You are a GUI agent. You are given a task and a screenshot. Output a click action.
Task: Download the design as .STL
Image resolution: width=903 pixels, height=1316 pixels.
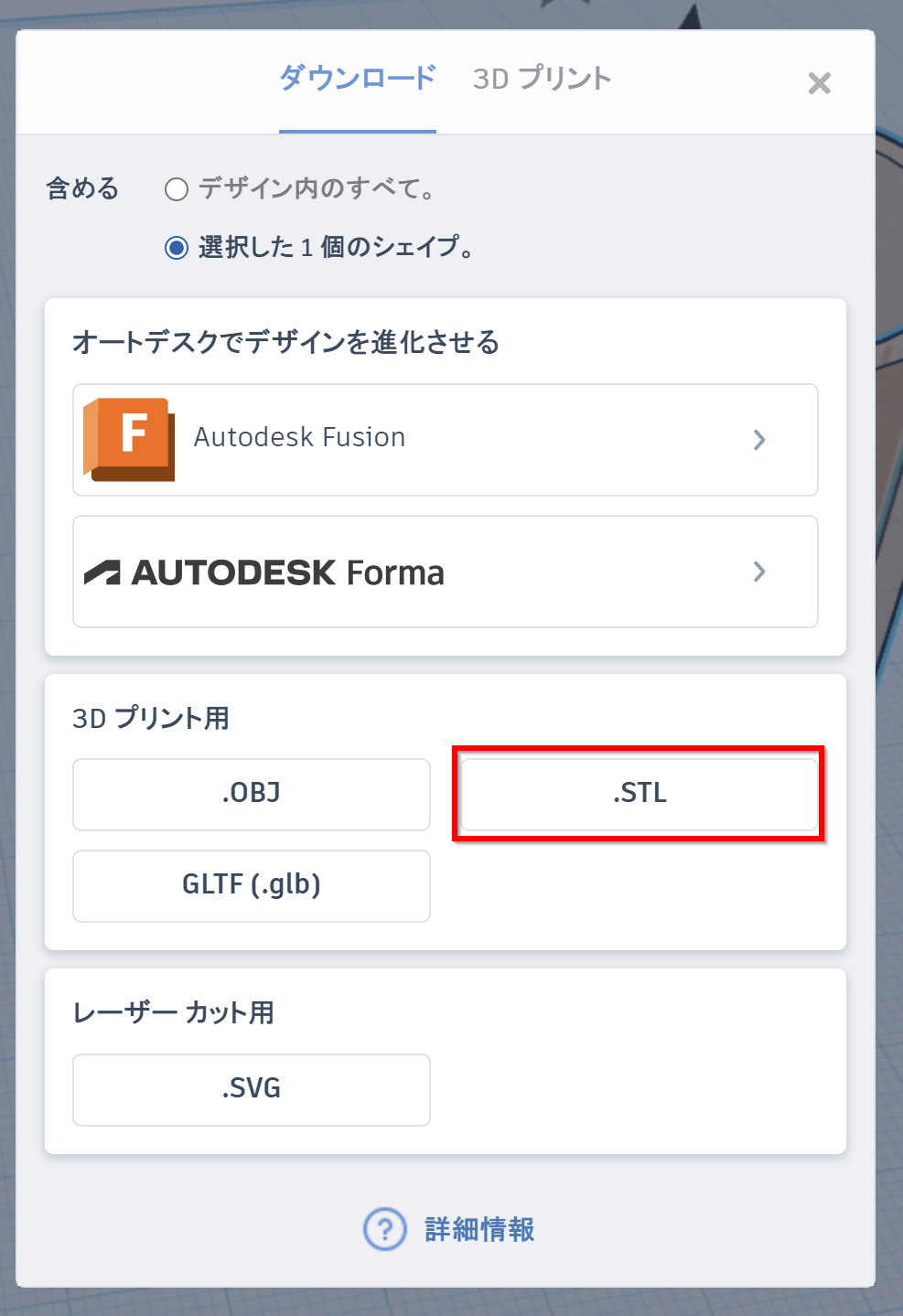pyautogui.click(x=640, y=794)
